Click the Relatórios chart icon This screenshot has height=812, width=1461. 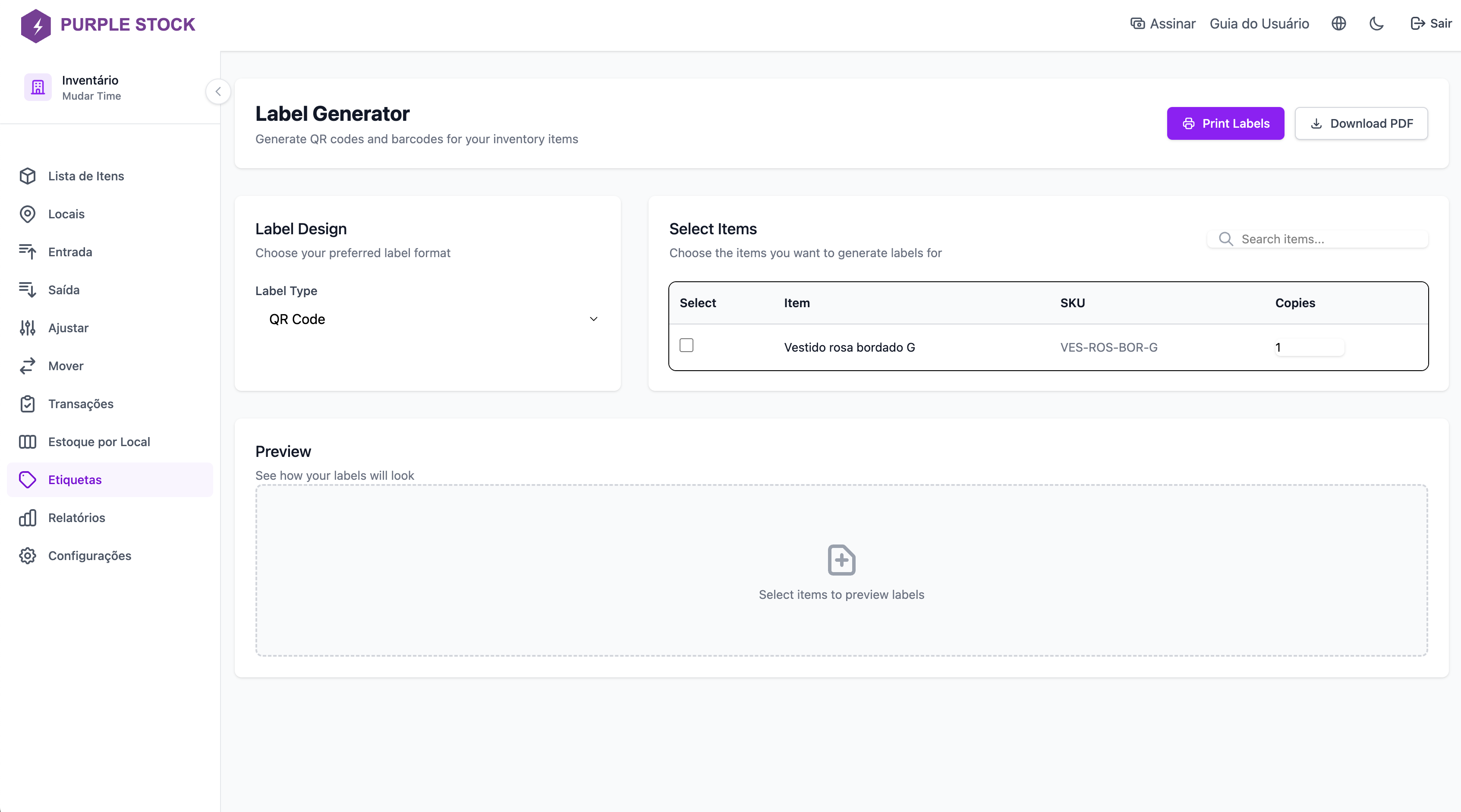point(28,518)
